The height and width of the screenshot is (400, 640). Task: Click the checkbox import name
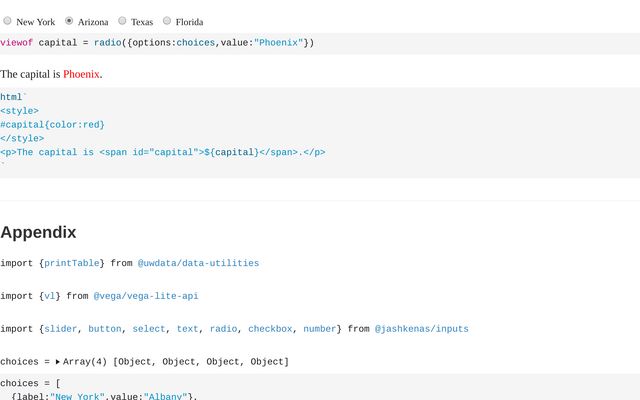point(269,328)
